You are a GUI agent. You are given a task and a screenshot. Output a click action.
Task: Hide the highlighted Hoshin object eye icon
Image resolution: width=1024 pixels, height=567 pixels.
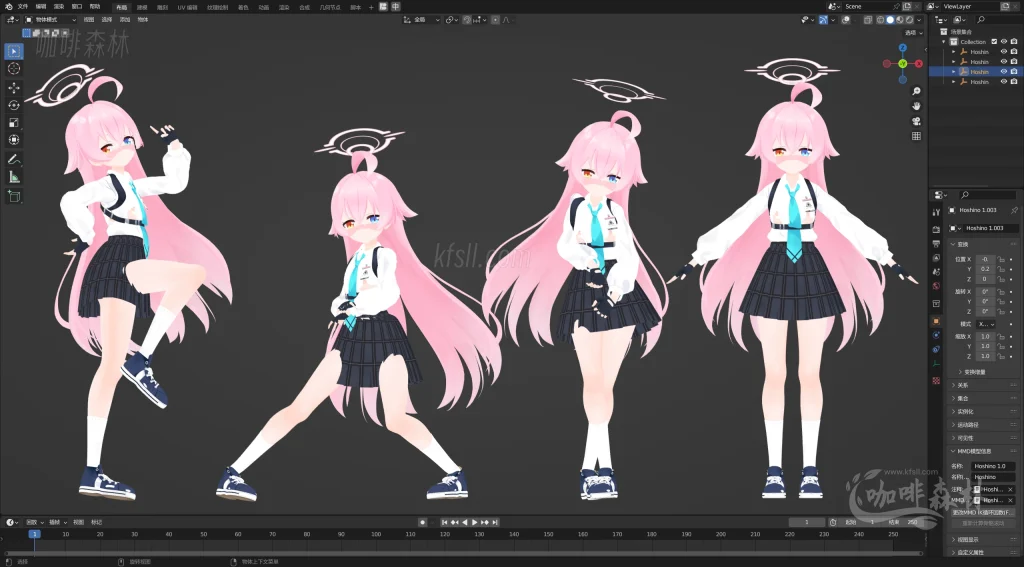point(1004,71)
